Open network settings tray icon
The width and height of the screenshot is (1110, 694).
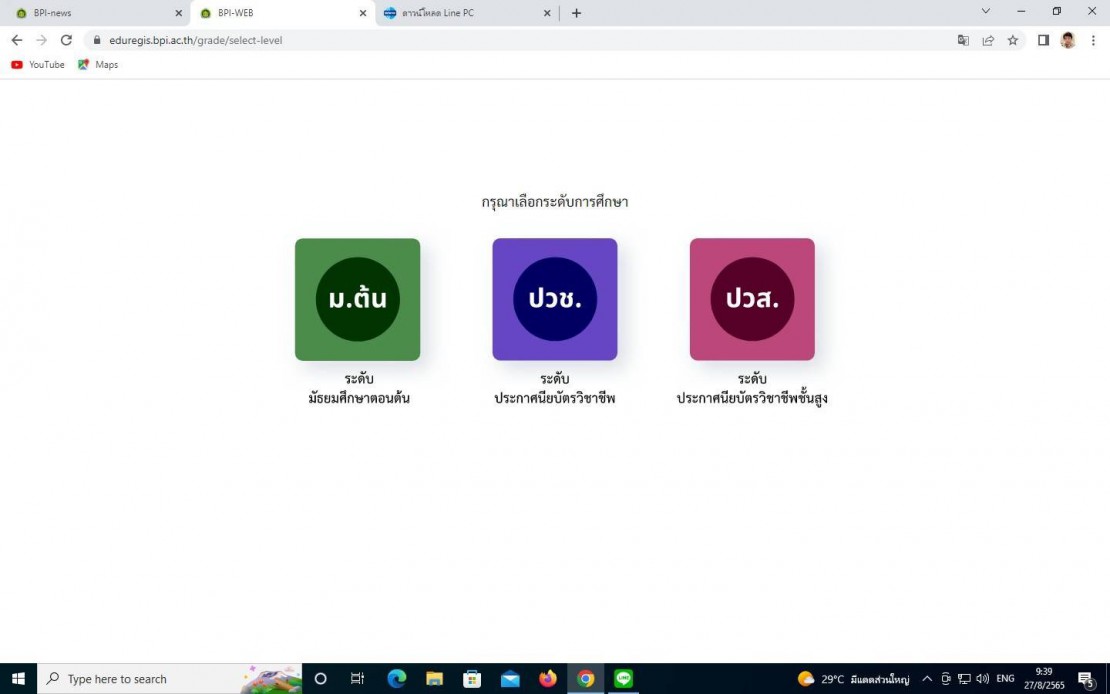click(964, 679)
